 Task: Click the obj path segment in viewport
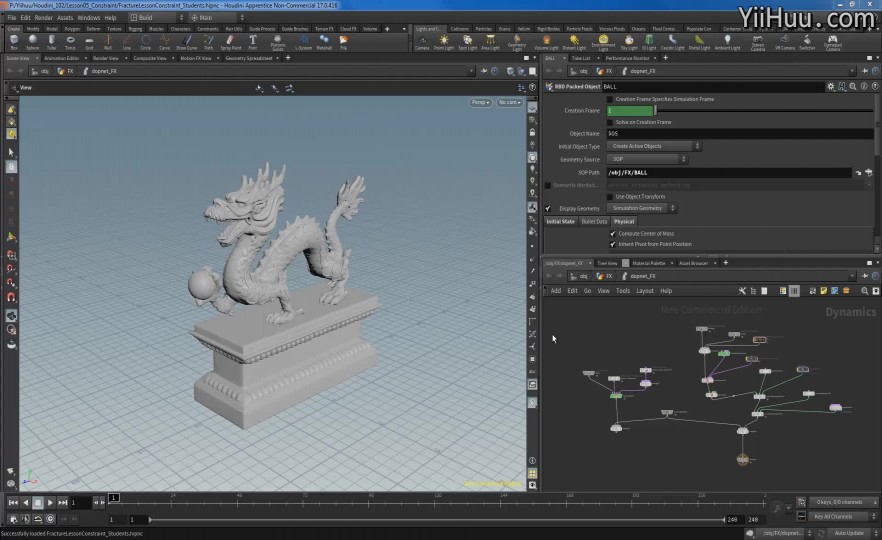click(40, 71)
